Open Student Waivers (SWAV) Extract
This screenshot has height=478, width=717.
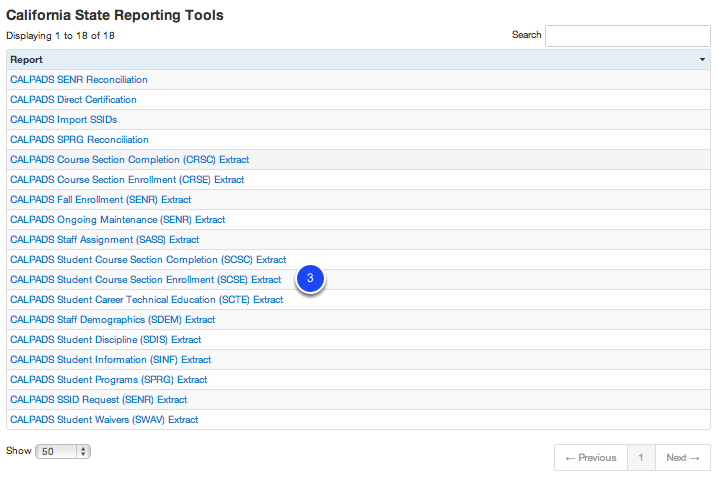pos(104,420)
